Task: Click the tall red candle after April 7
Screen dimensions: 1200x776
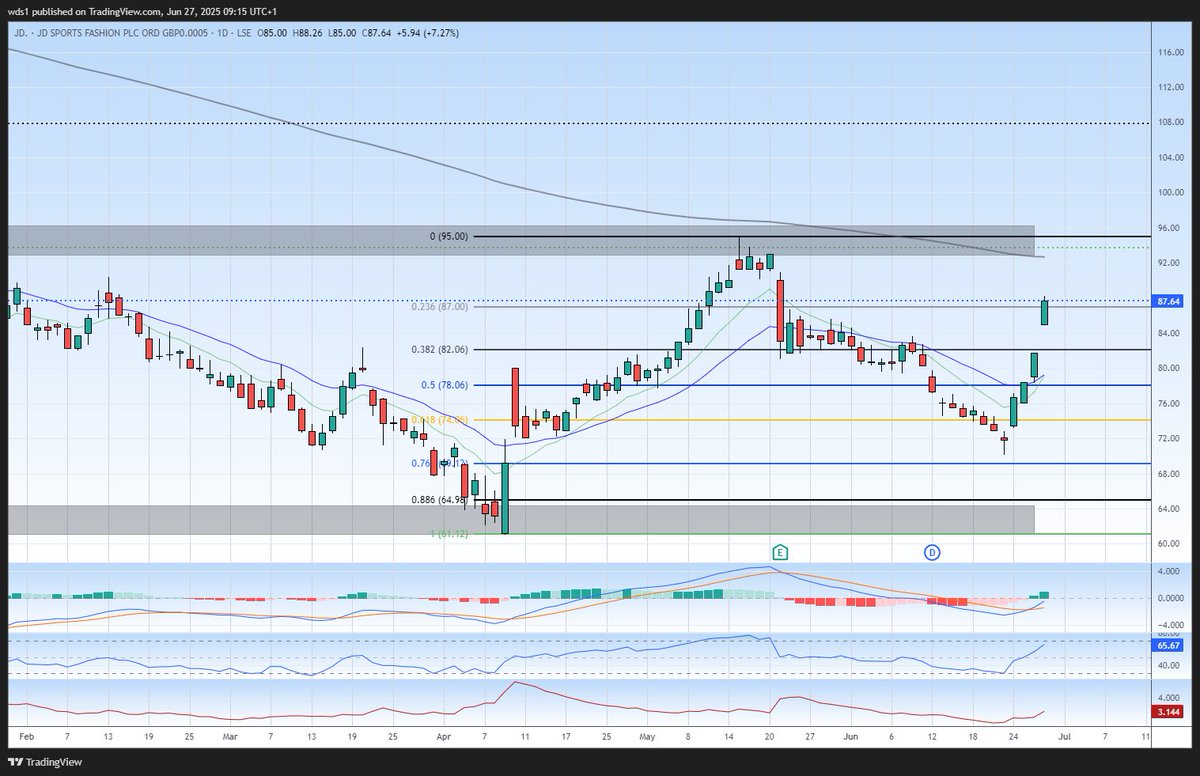Action: pos(515,396)
